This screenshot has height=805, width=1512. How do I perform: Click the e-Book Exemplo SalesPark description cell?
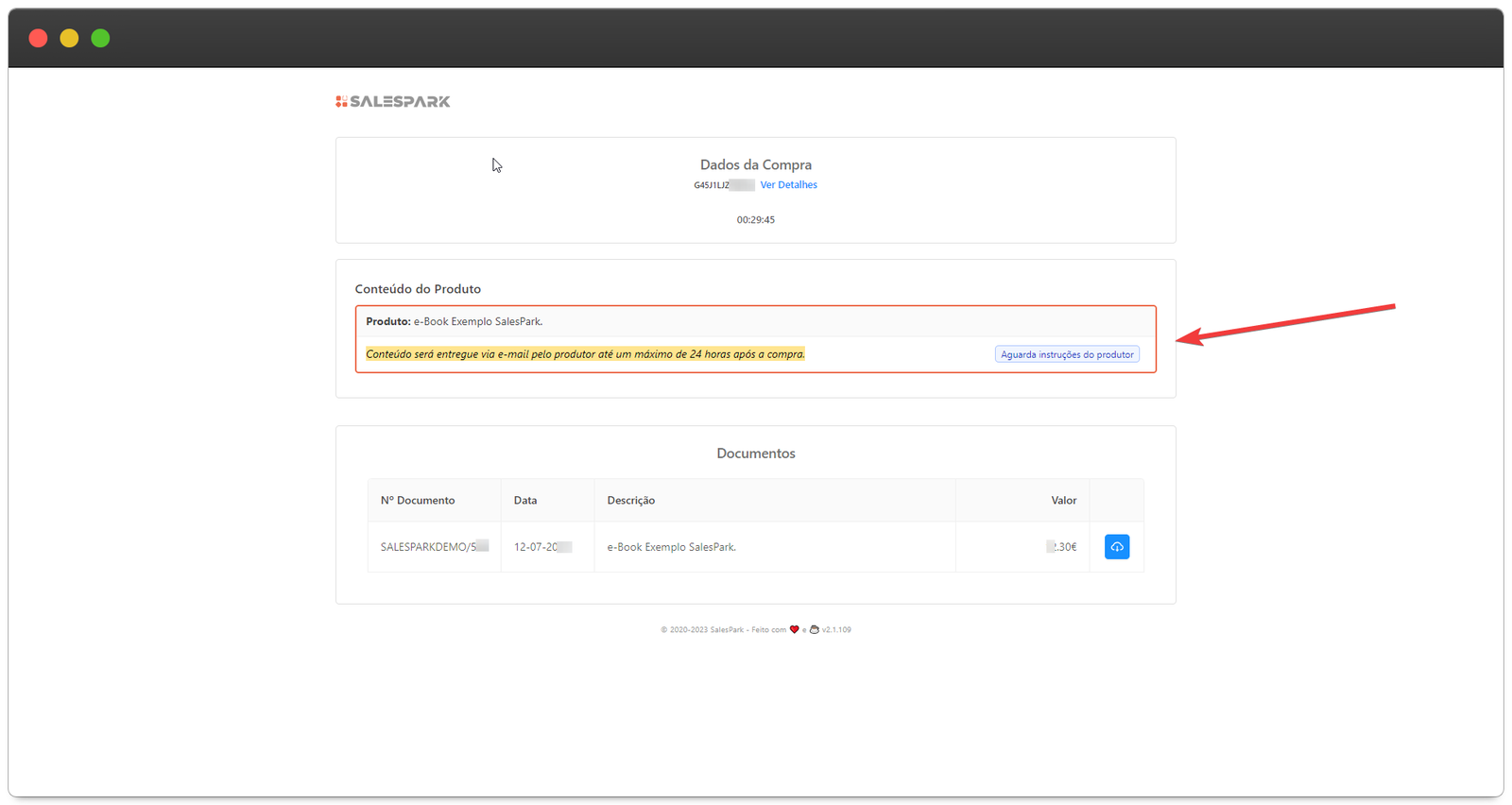(671, 547)
